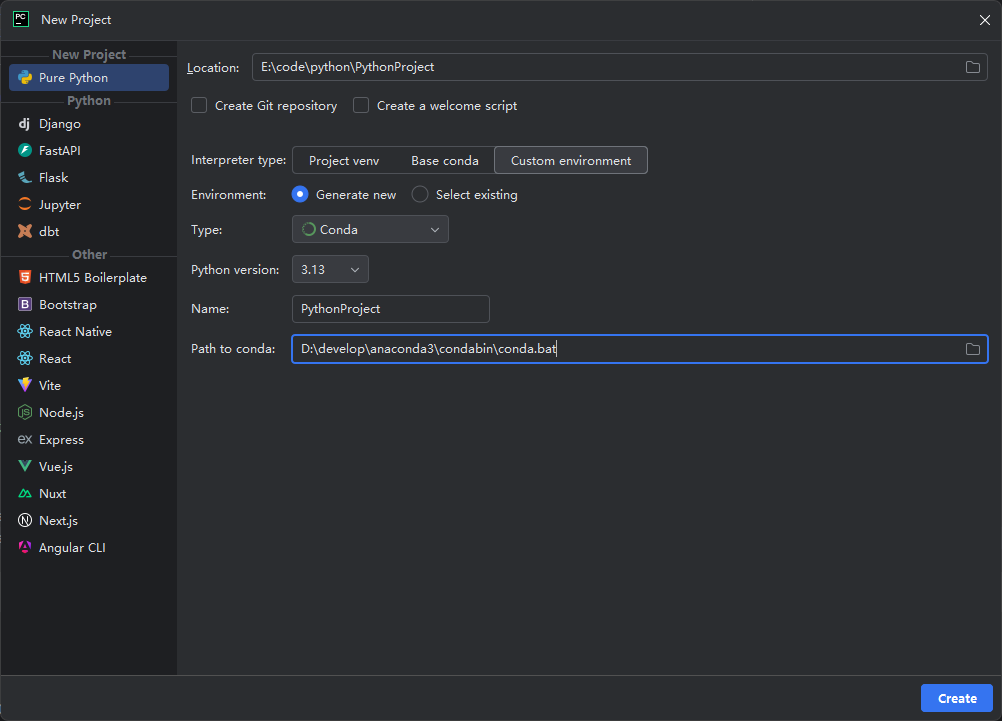
Task: Browse for project location folder
Action: click(973, 67)
